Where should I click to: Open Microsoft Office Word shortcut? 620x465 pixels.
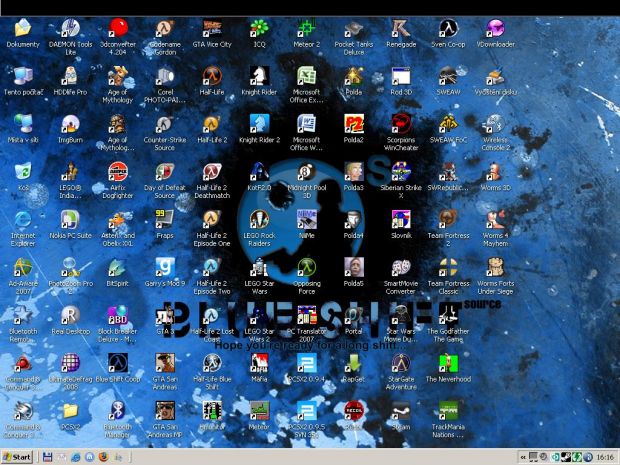306,124
